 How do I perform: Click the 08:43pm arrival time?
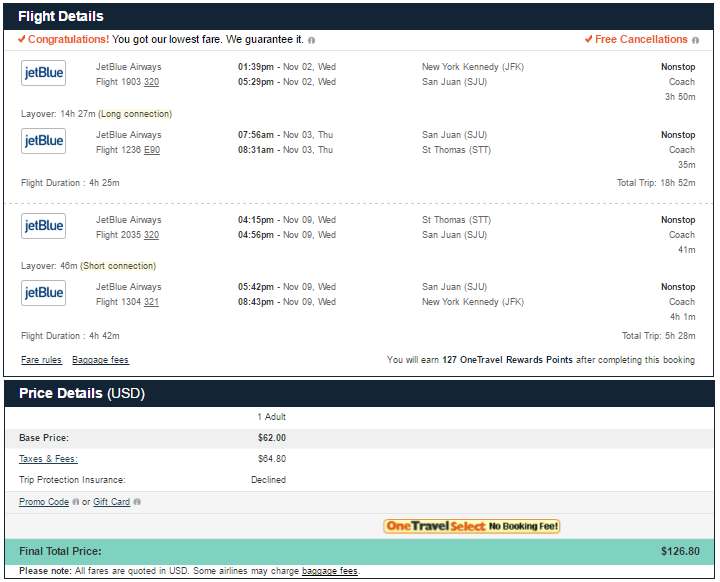point(255,302)
